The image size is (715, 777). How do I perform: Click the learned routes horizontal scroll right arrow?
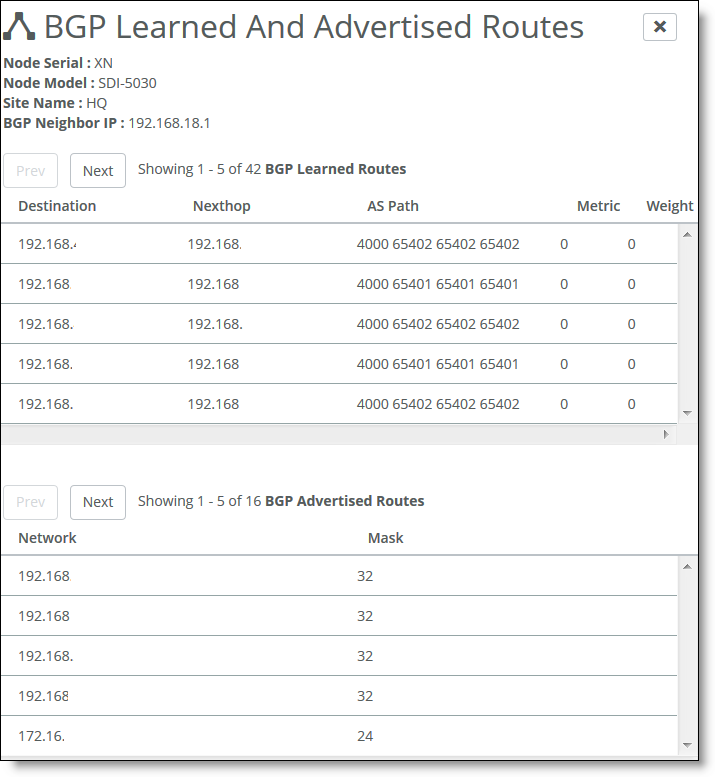(x=666, y=435)
